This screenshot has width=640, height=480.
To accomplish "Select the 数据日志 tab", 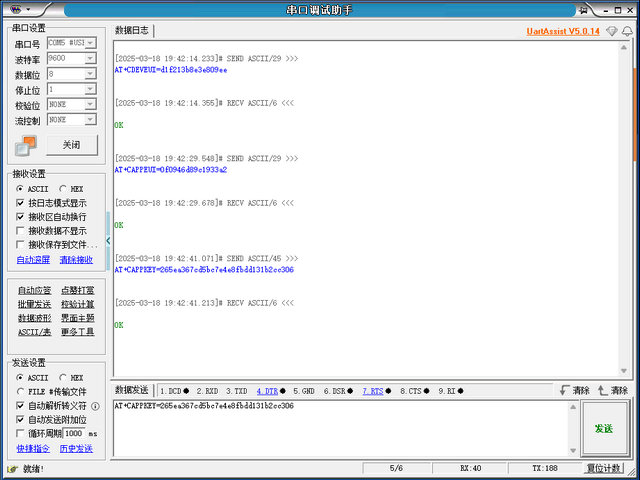I will coord(132,30).
